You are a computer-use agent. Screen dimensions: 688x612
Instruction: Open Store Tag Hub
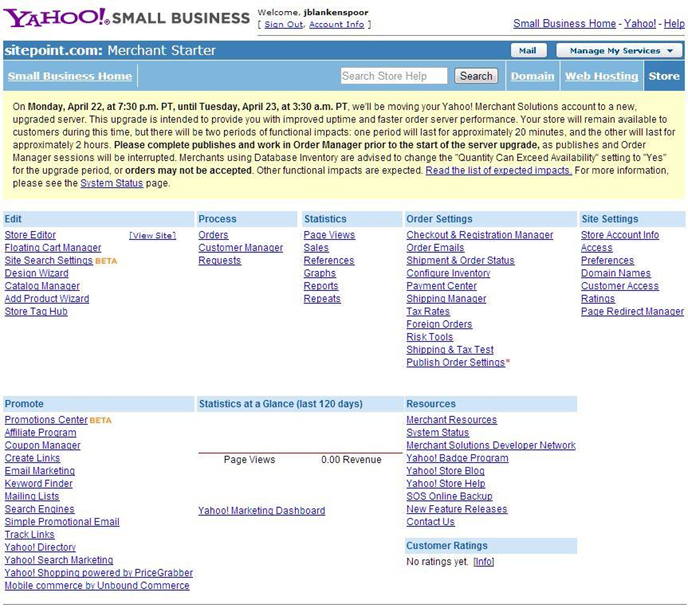click(x=36, y=311)
